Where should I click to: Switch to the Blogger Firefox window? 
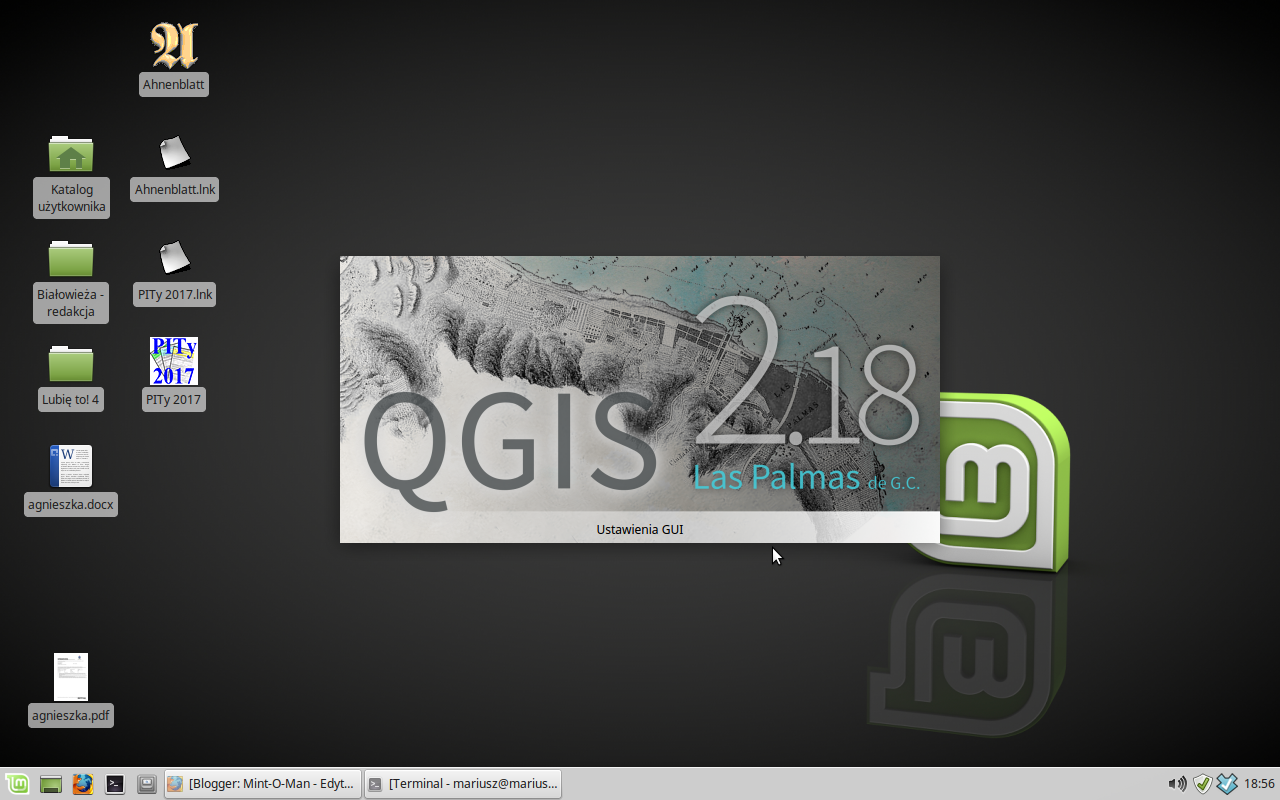pyautogui.click(x=262, y=784)
